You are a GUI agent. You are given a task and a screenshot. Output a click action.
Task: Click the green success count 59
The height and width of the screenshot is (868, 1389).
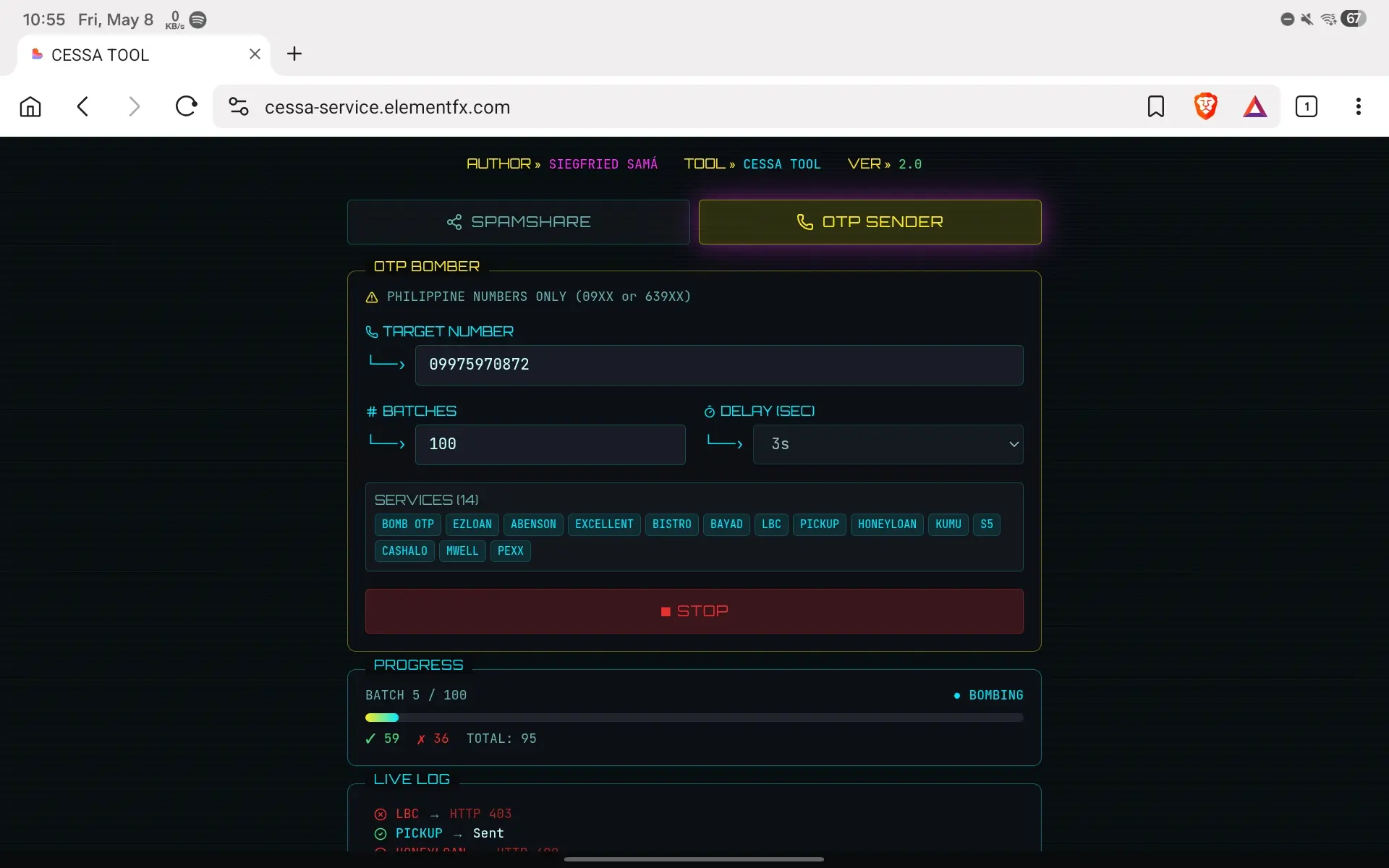[383, 739]
